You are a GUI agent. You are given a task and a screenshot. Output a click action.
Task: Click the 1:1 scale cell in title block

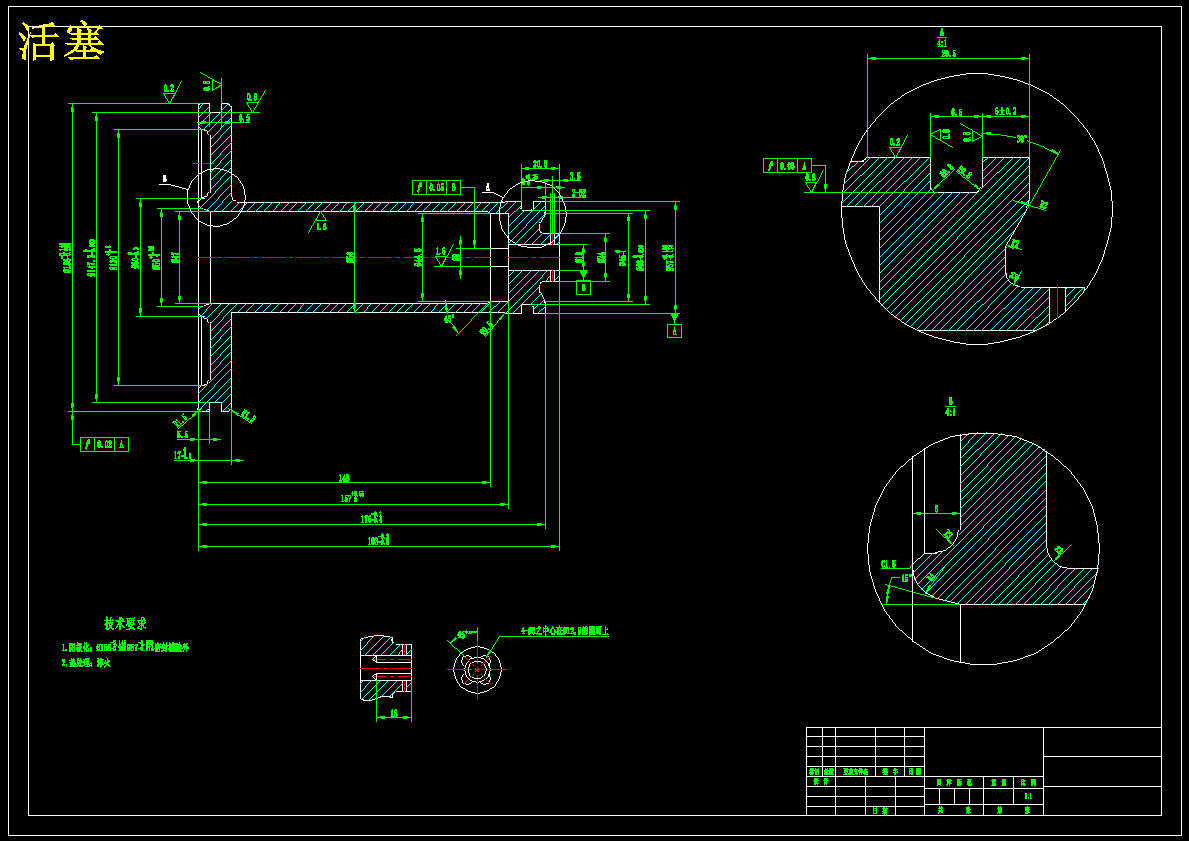coord(1028,795)
